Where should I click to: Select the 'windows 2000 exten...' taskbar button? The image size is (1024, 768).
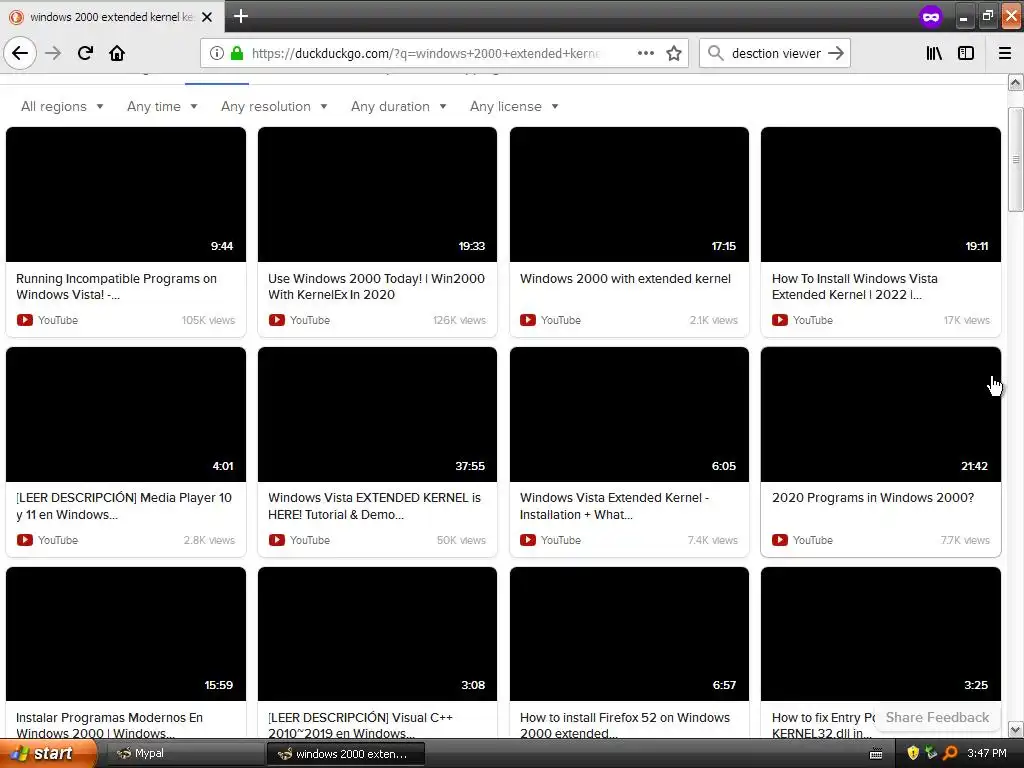[346, 754]
